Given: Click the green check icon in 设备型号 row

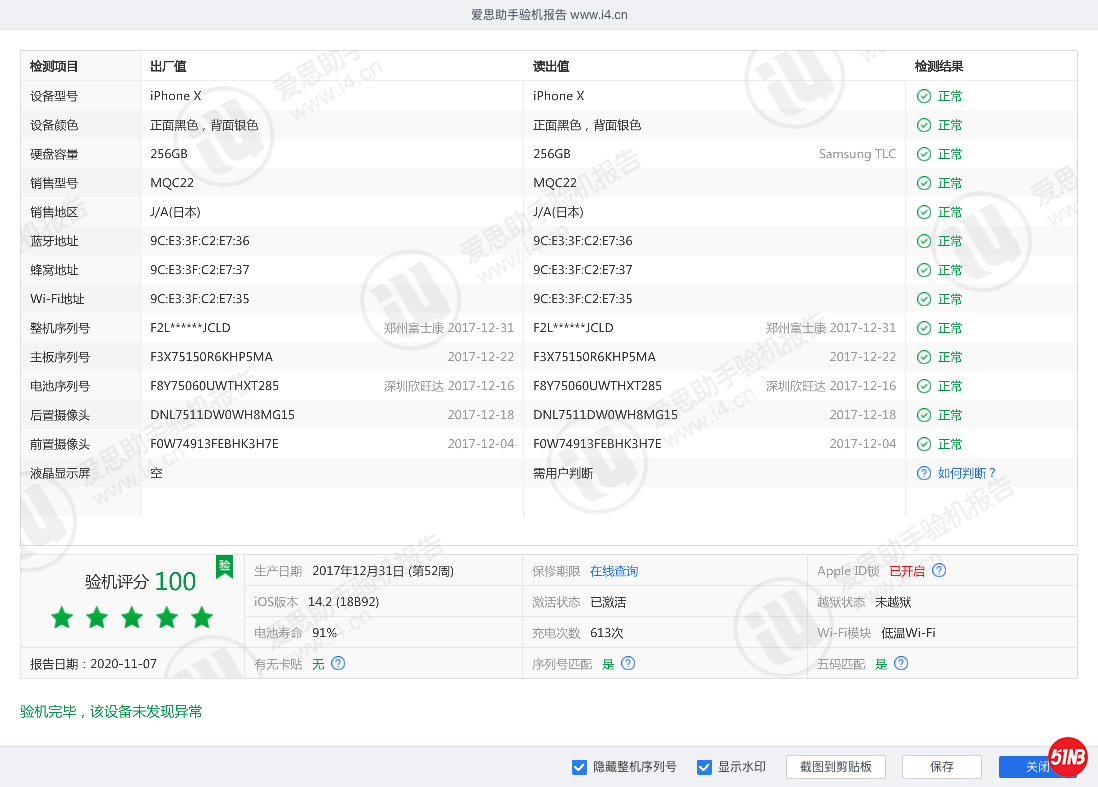Looking at the screenshot, I should [924, 96].
